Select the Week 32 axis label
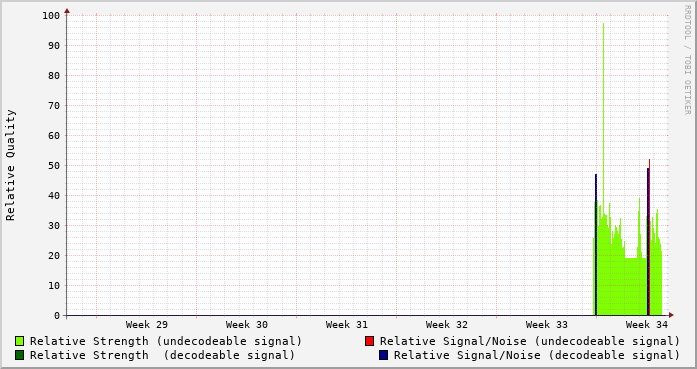The height and width of the screenshot is (369, 697). click(447, 325)
